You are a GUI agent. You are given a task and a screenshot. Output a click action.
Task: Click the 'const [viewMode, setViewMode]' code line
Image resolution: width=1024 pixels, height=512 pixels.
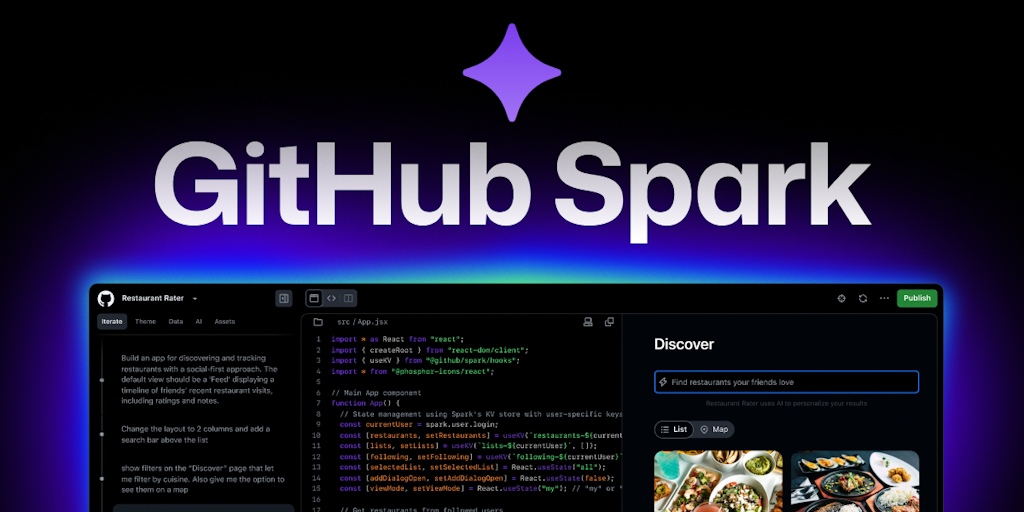(x=481, y=488)
